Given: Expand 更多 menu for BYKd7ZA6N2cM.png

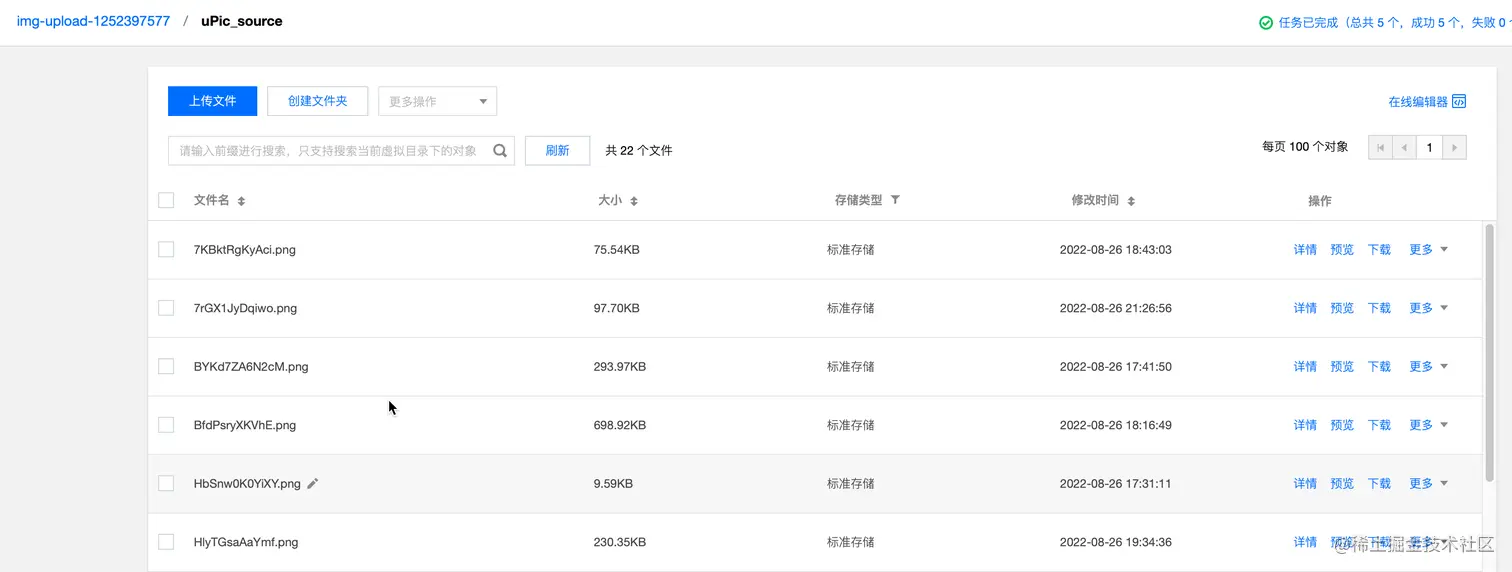Looking at the screenshot, I should [1428, 366].
